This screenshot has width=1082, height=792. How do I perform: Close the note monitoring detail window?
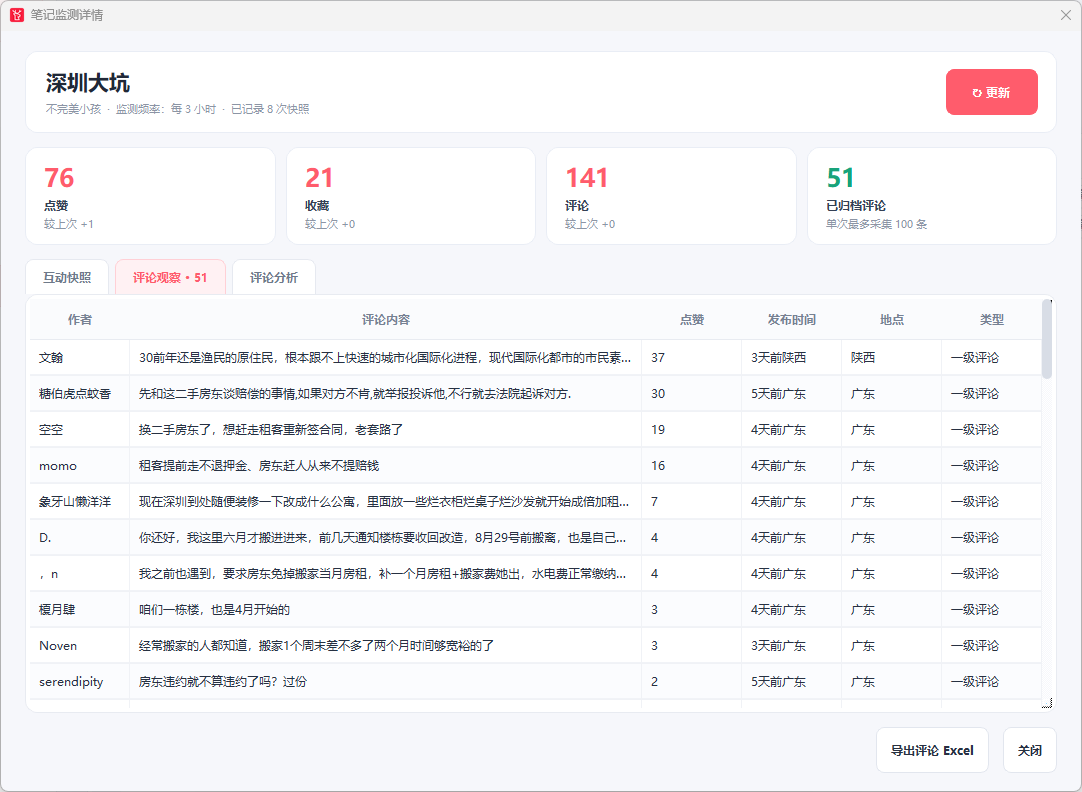1065,14
